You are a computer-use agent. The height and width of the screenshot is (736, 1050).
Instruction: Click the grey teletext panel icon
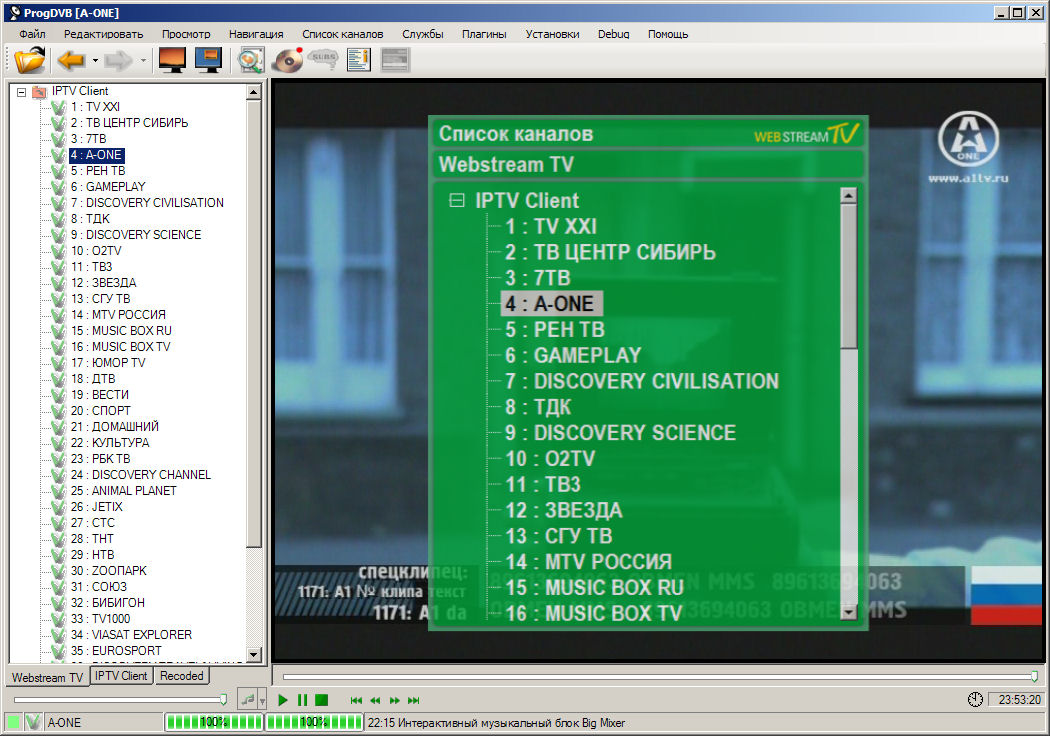click(394, 60)
